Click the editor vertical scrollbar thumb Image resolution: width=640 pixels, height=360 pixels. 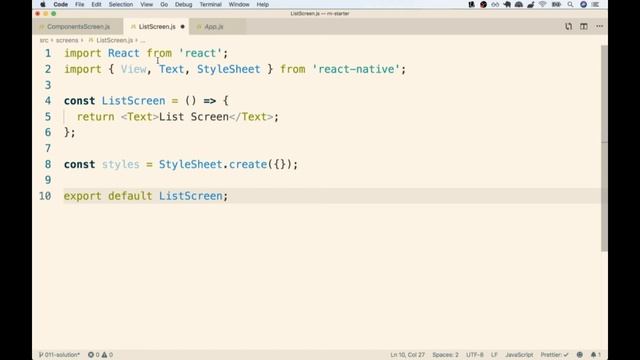coord(604,148)
